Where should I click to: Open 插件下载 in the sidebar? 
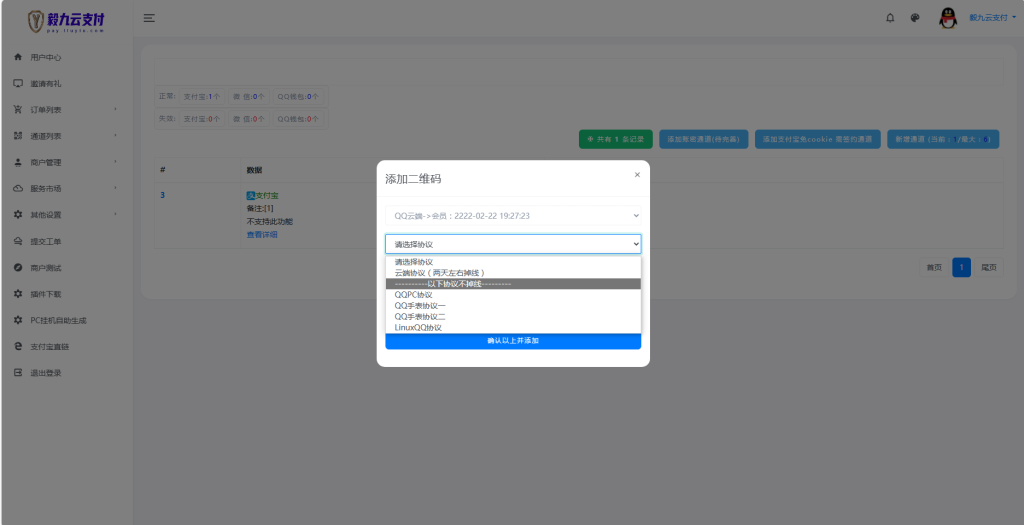coord(46,294)
